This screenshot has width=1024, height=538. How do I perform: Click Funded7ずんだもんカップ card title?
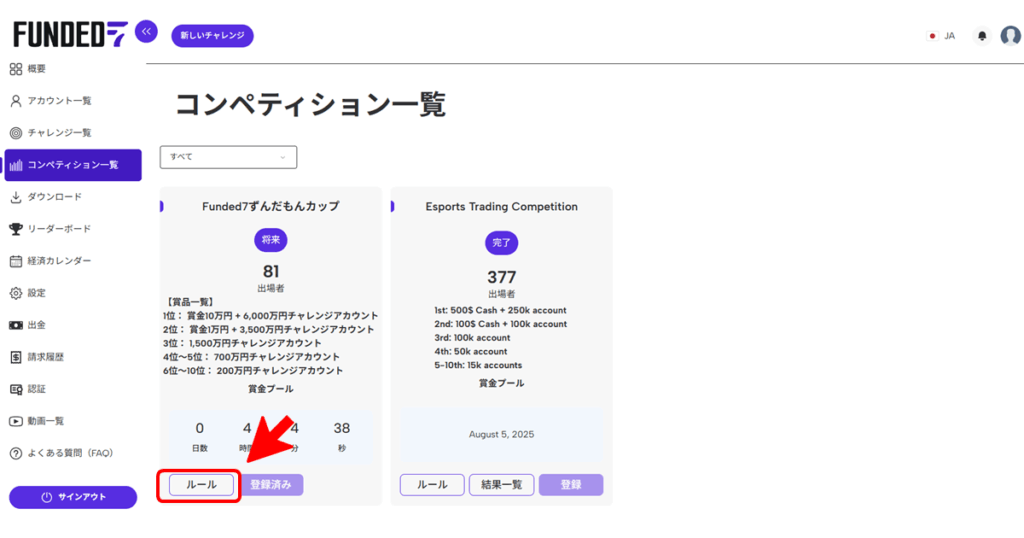[271, 206]
